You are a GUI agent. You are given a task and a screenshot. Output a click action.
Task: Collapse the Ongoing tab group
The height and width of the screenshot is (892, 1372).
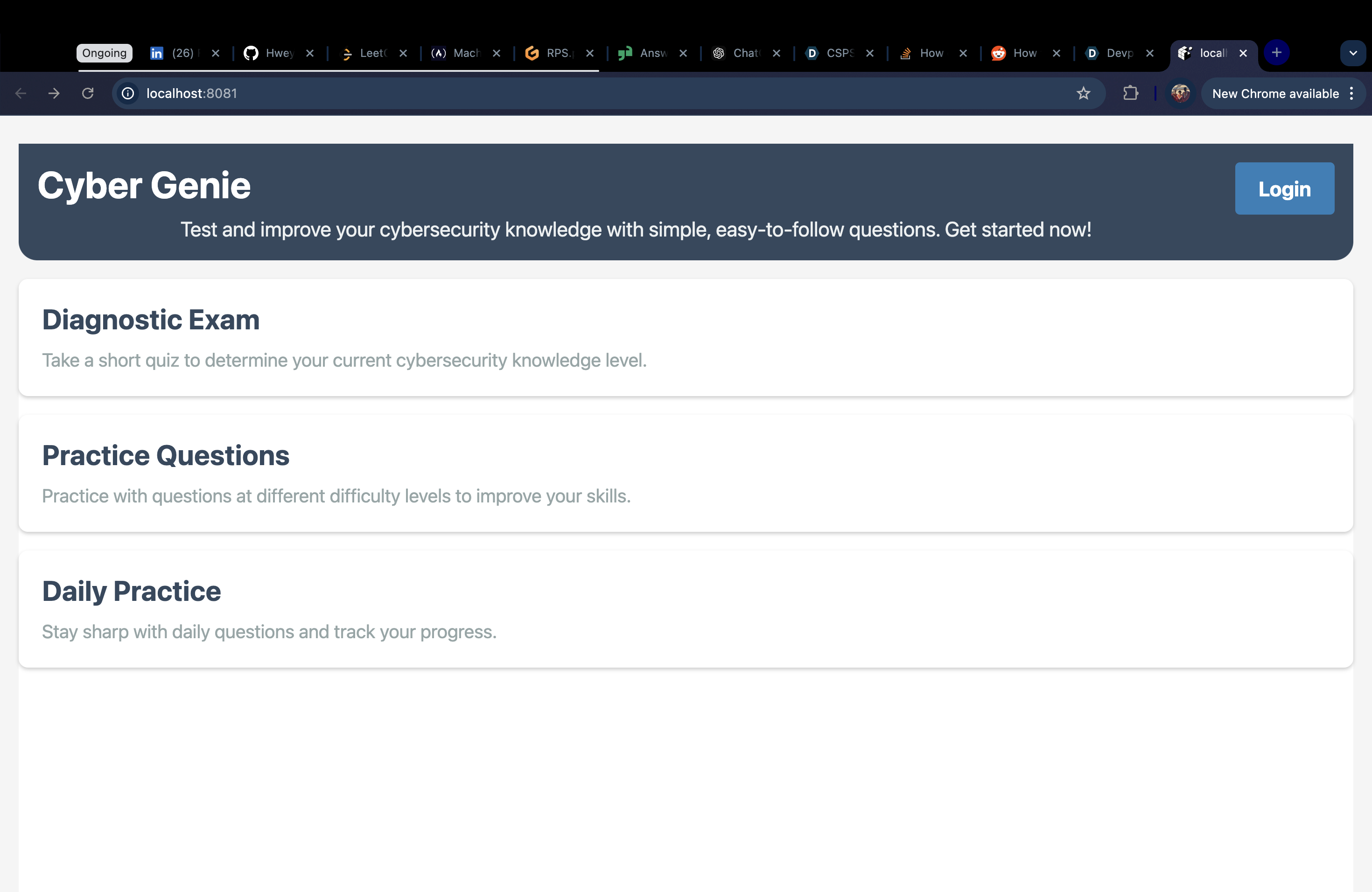105,53
